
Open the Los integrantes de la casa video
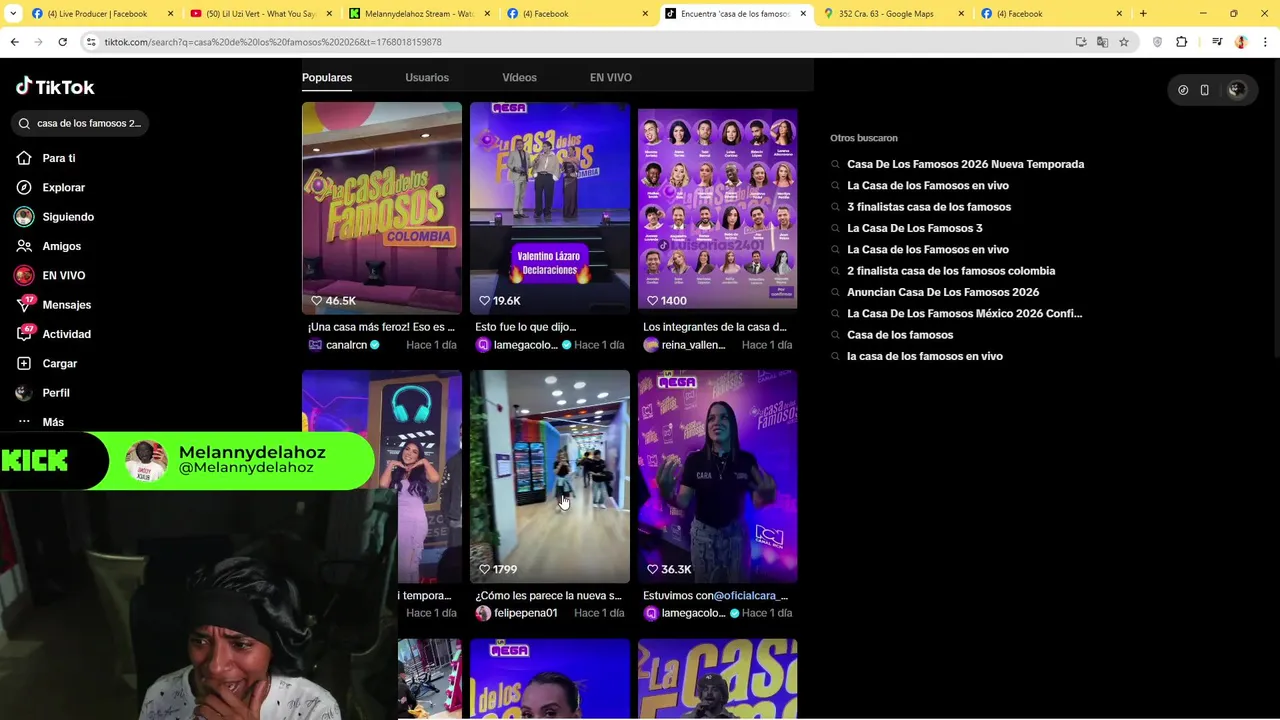point(718,208)
